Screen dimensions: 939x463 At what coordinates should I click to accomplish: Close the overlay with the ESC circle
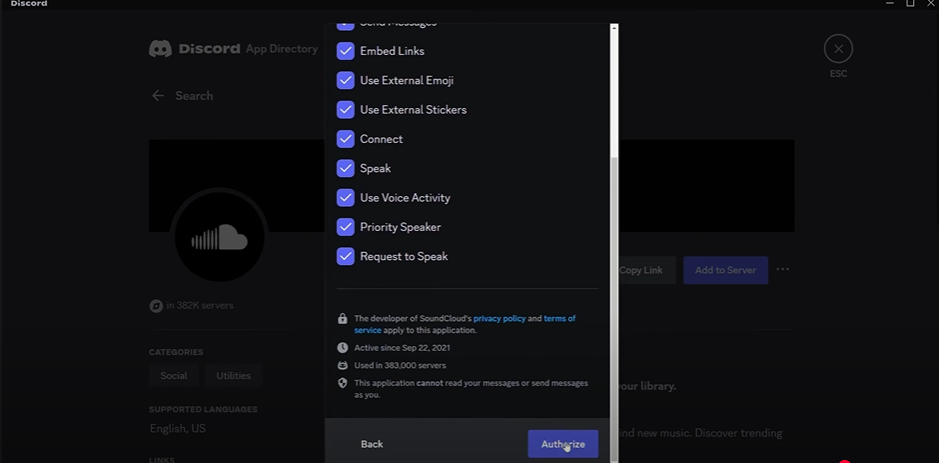[x=838, y=49]
